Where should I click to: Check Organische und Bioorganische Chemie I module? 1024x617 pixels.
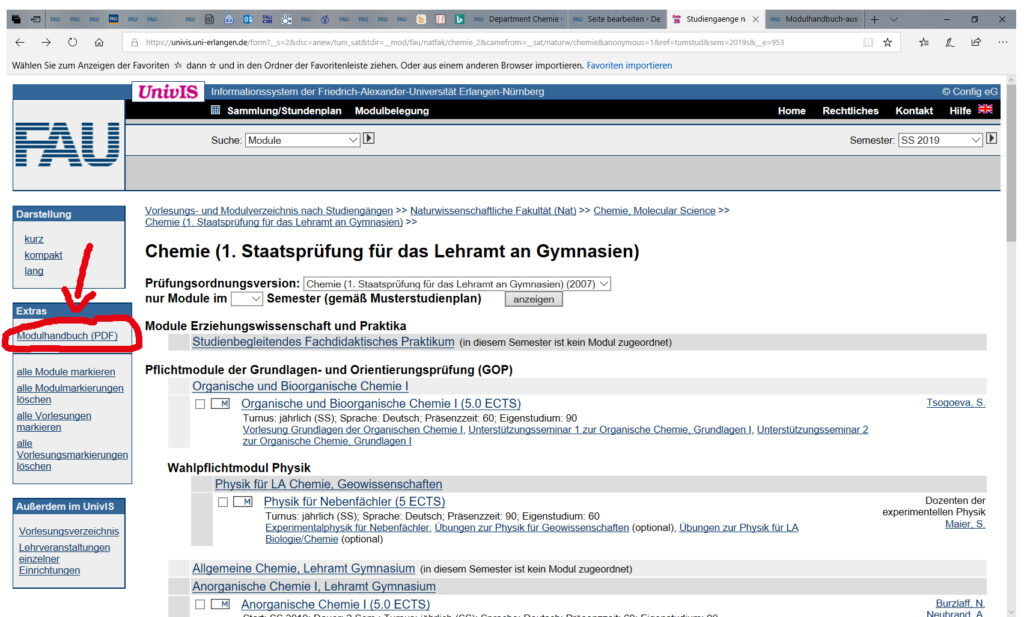click(x=200, y=404)
